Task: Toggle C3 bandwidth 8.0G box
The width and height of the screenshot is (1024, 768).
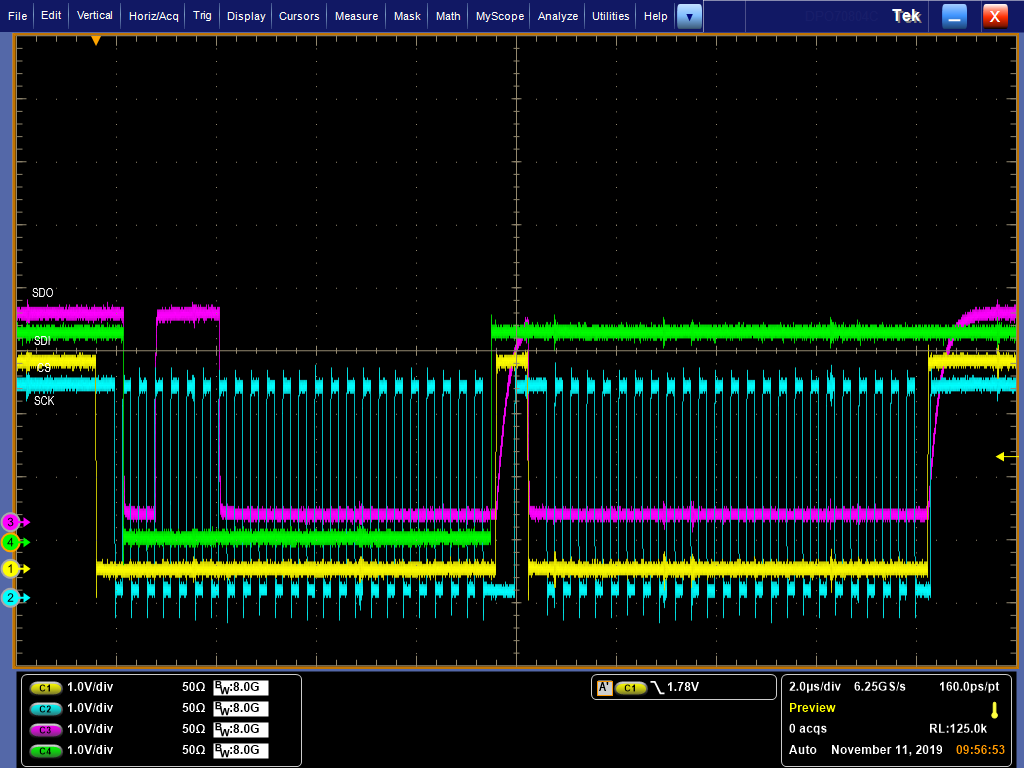Action: pos(241,729)
